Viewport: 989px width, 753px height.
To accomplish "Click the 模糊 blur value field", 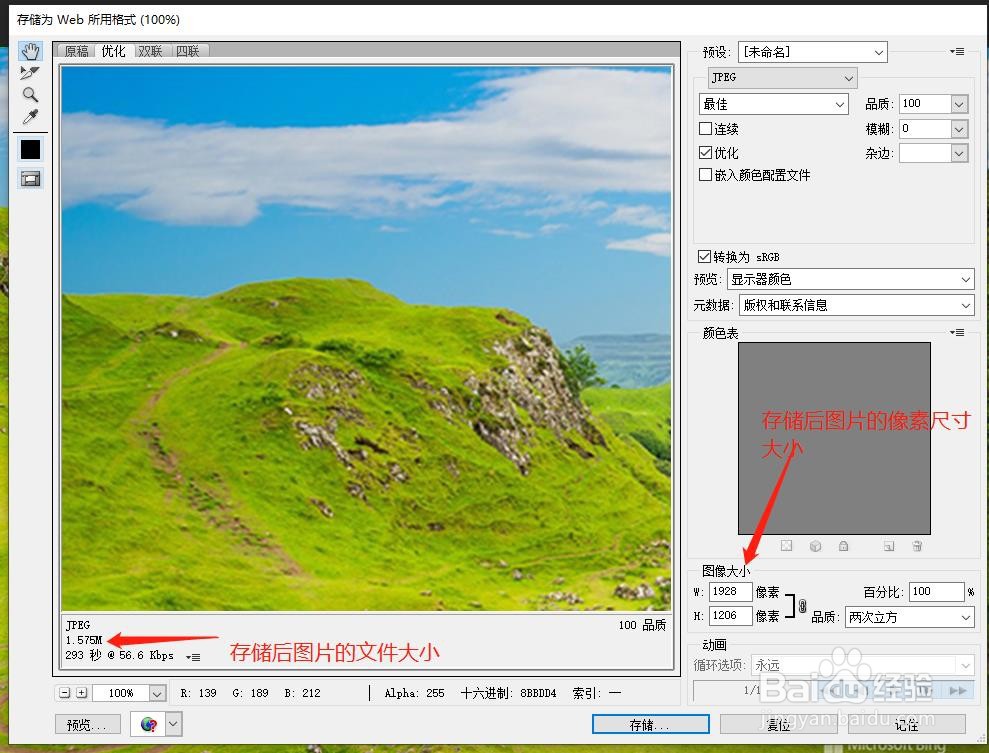I will (925, 129).
